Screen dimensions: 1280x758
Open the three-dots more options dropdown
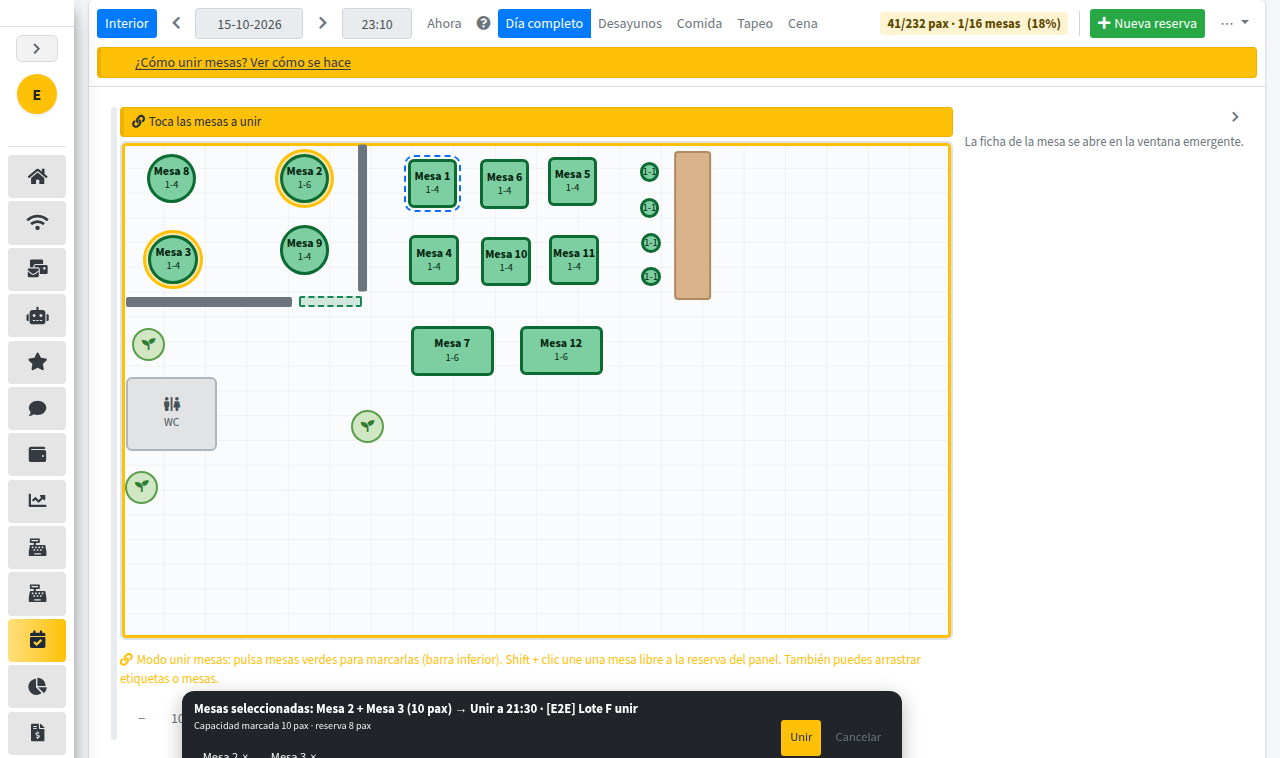tap(1235, 22)
